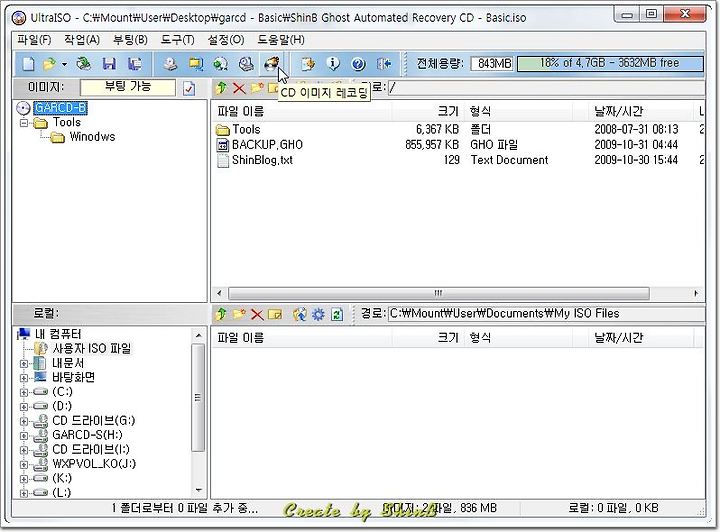Click the Exit toolbar icon
The width and height of the screenshot is (720, 532).
coord(384,64)
